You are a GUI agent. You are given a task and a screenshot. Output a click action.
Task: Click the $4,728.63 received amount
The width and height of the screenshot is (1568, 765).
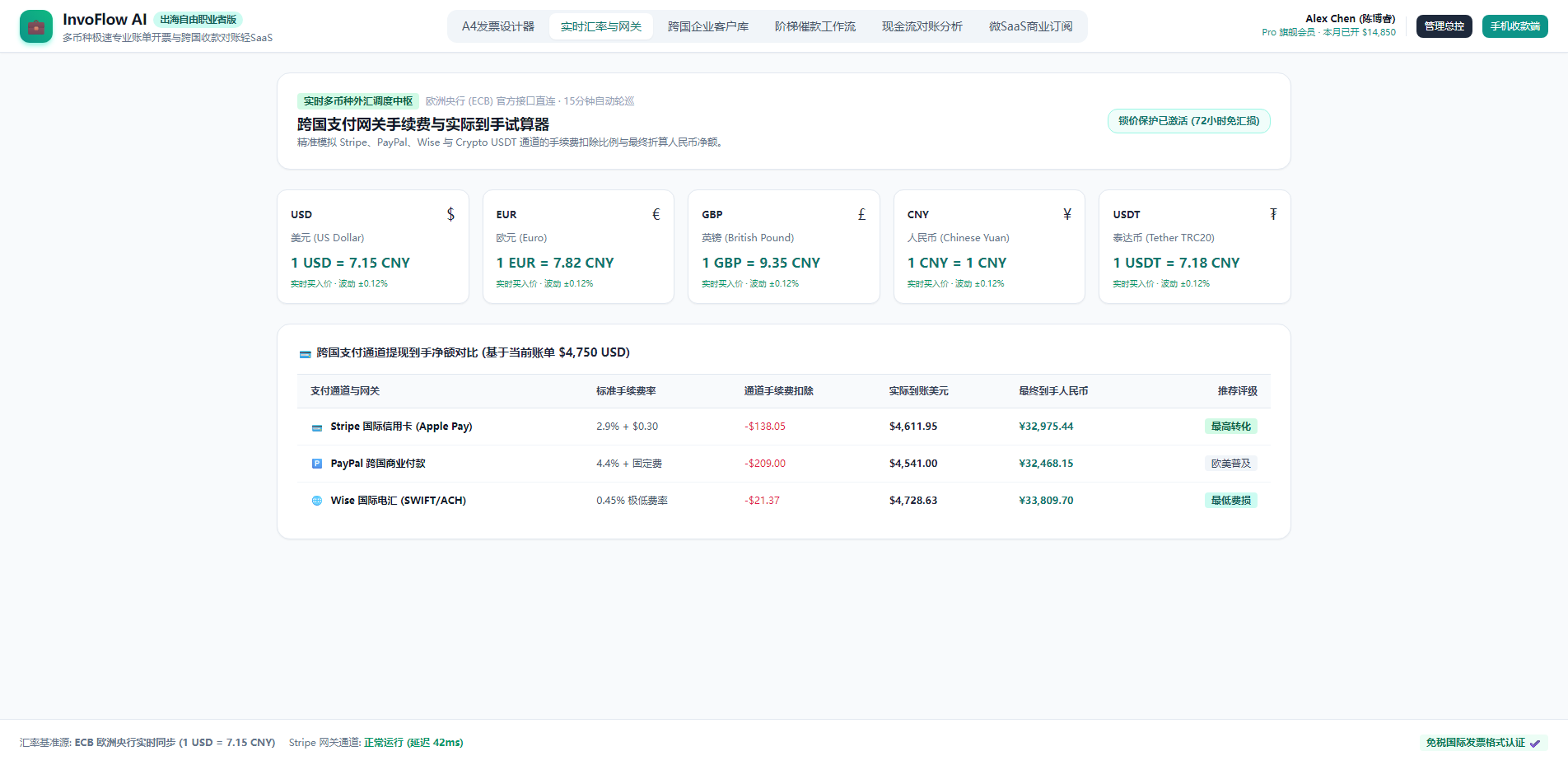click(913, 501)
